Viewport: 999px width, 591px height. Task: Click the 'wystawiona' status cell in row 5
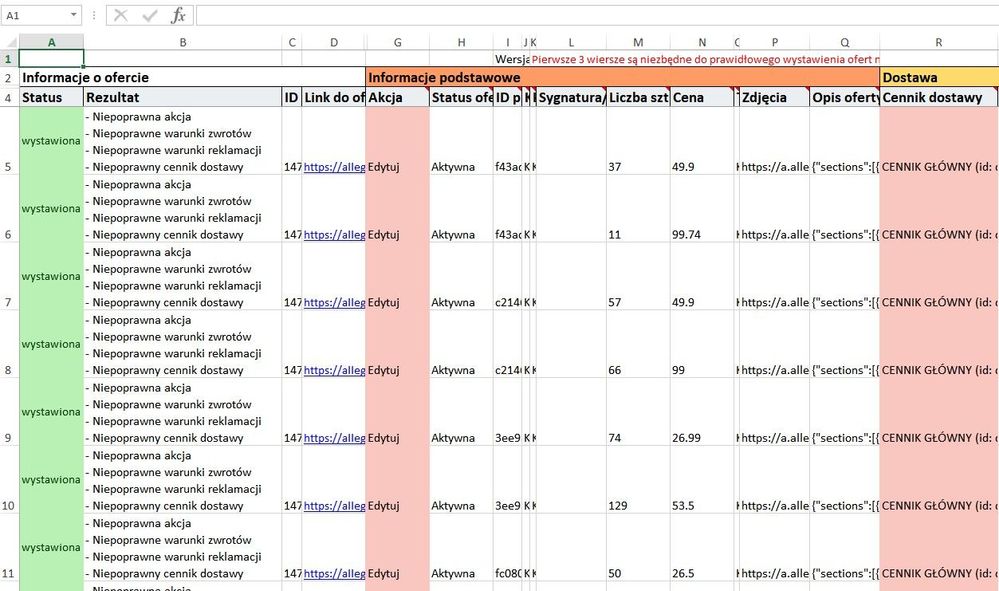(52, 141)
